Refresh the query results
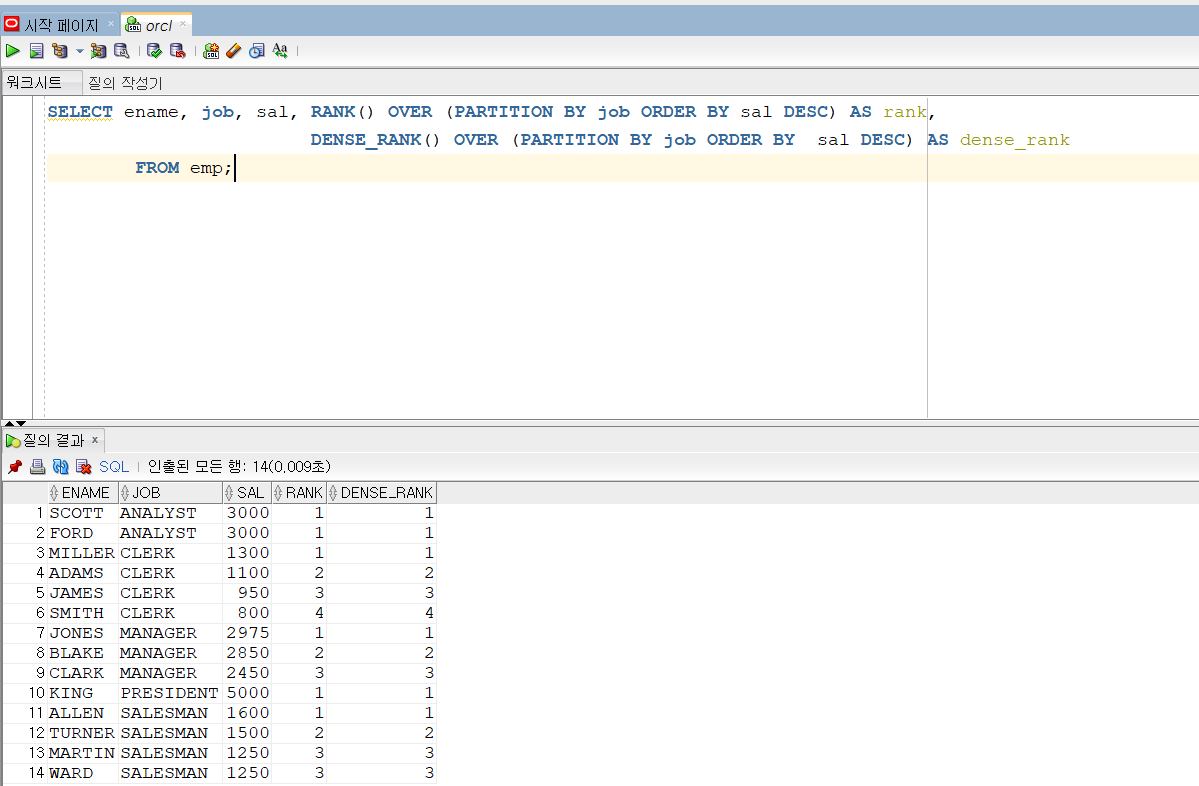 pos(60,466)
